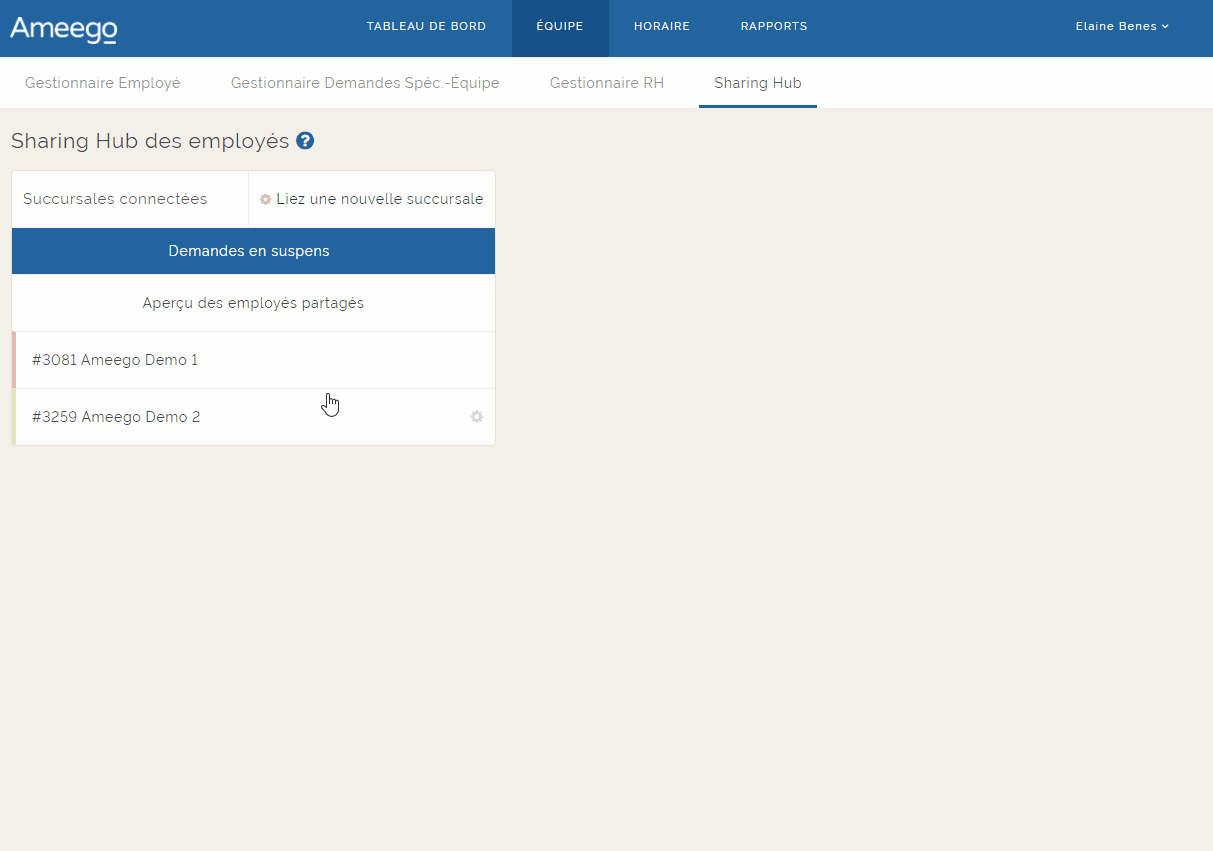Switch to Gestionnaire Employé tab
The width and height of the screenshot is (1213, 851).
(x=103, y=83)
